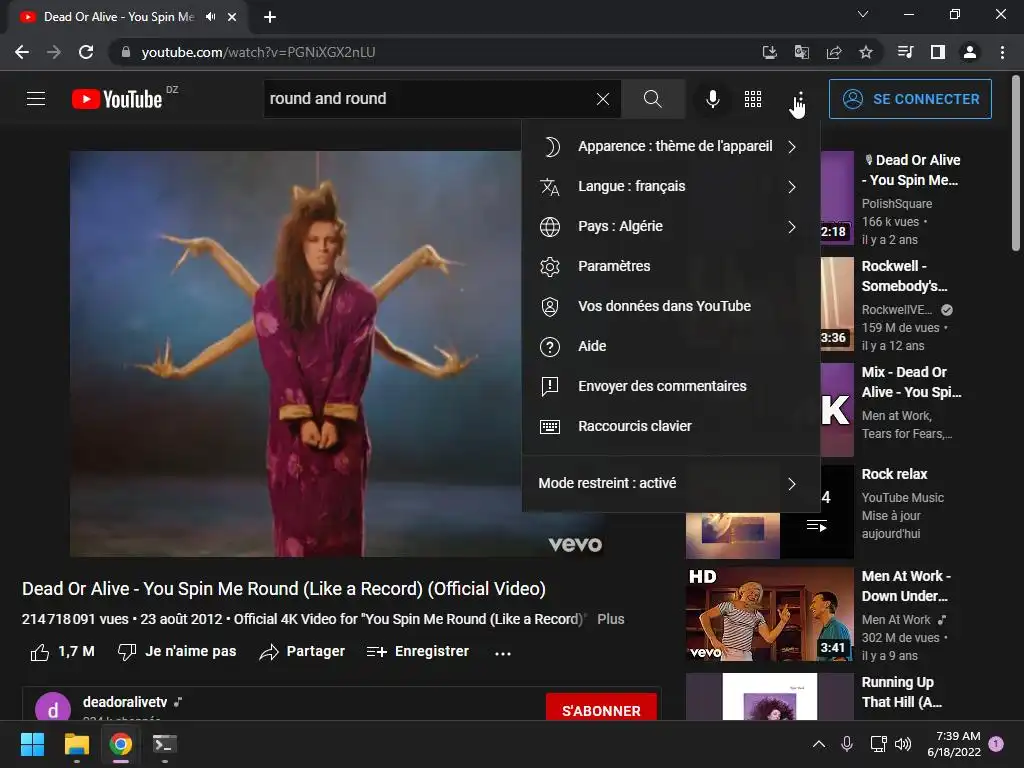Viewport: 1024px width, 768px height.
Task: Open the terminal app on the taskbar
Action: (x=165, y=744)
